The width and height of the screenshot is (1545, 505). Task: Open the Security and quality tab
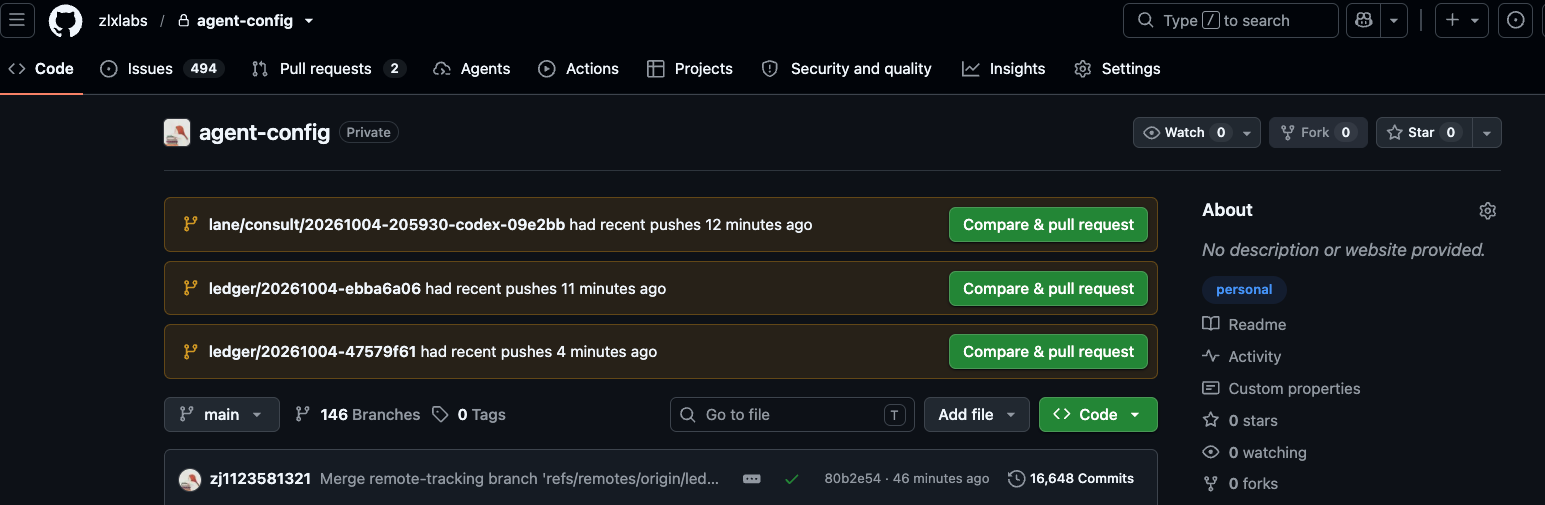847,69
